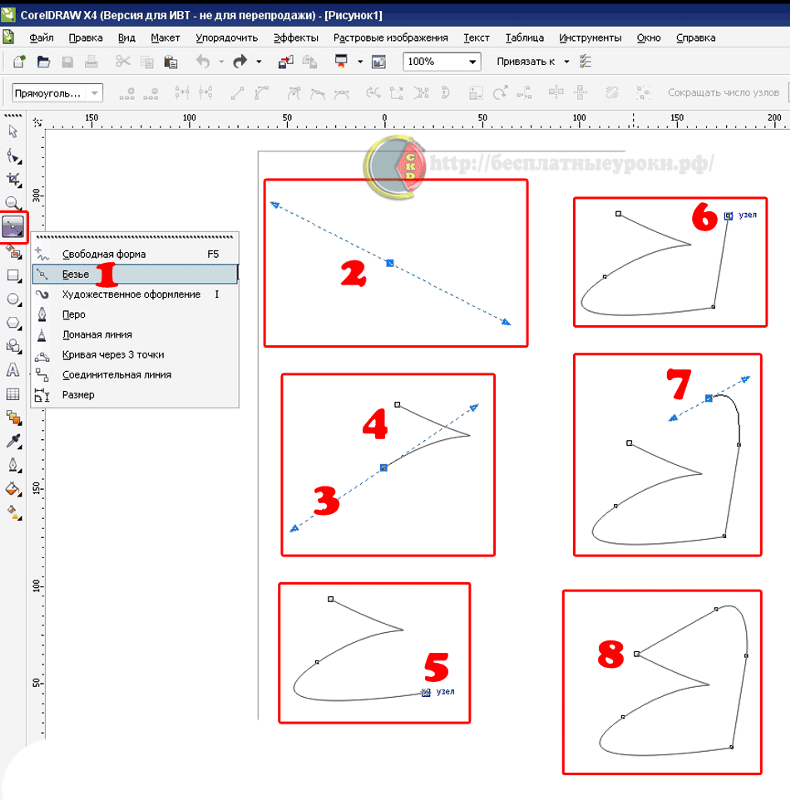Image resolution: width=790 pixels, height=800 pixels.
Task: Click the Undo arrow icon
Action: [203, 62]
